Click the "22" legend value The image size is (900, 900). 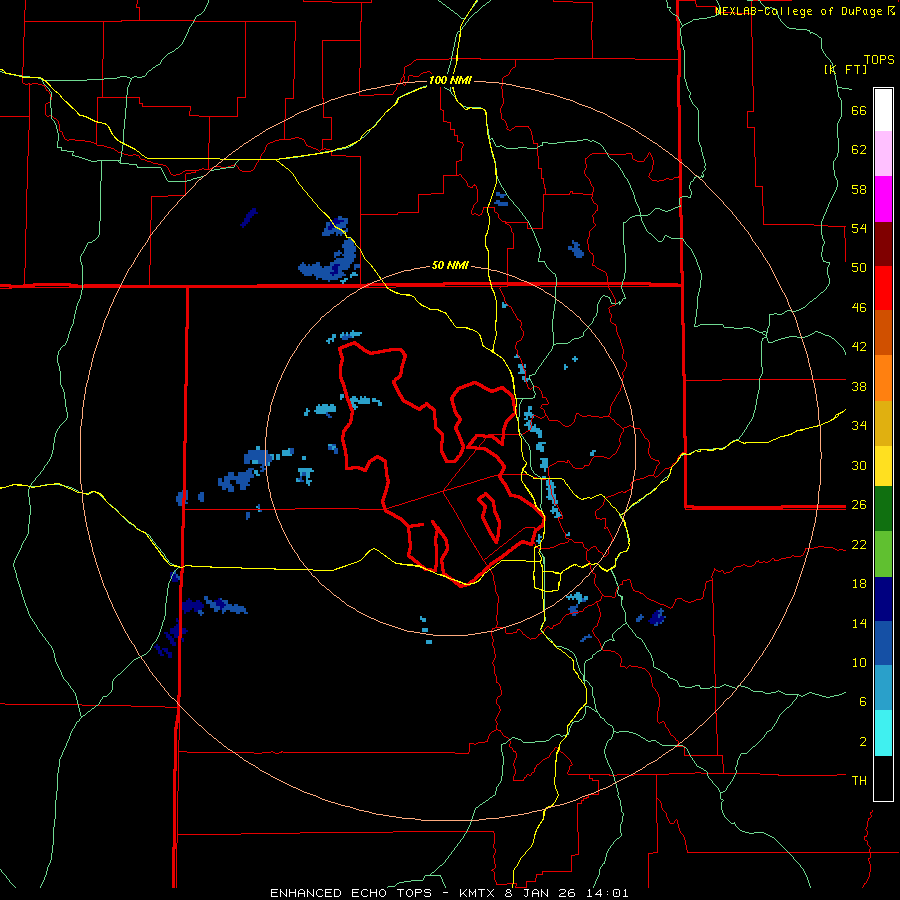[859, 545]
